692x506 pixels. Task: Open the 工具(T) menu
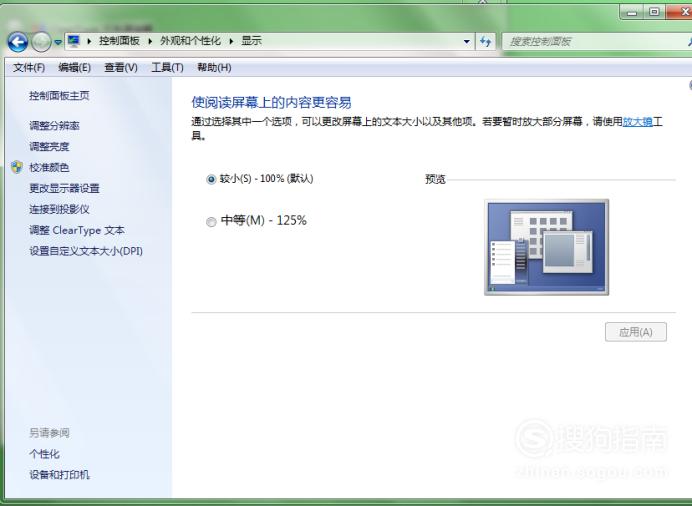coord(167,67)
